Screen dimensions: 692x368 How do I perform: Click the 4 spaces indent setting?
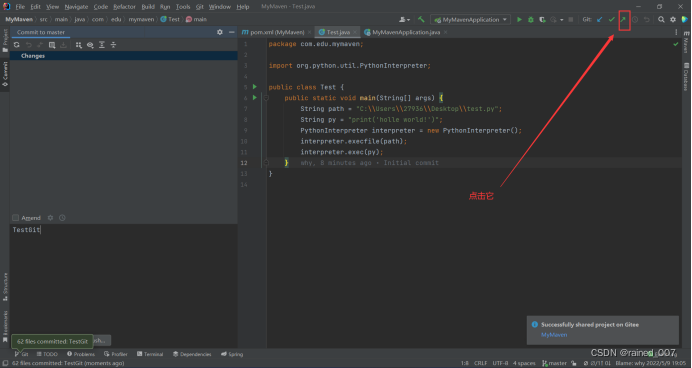click(x=524, y=363)
